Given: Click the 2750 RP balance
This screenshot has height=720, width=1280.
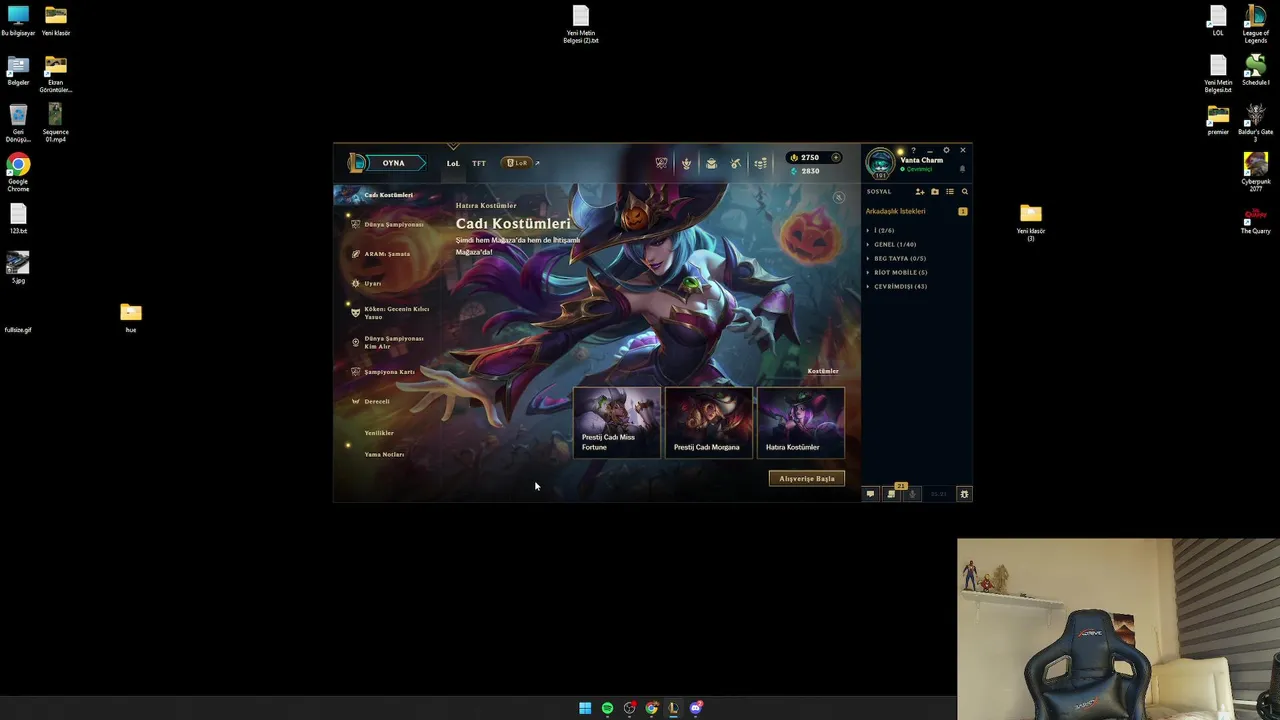Looking at the screenshot, I should 805,157.
